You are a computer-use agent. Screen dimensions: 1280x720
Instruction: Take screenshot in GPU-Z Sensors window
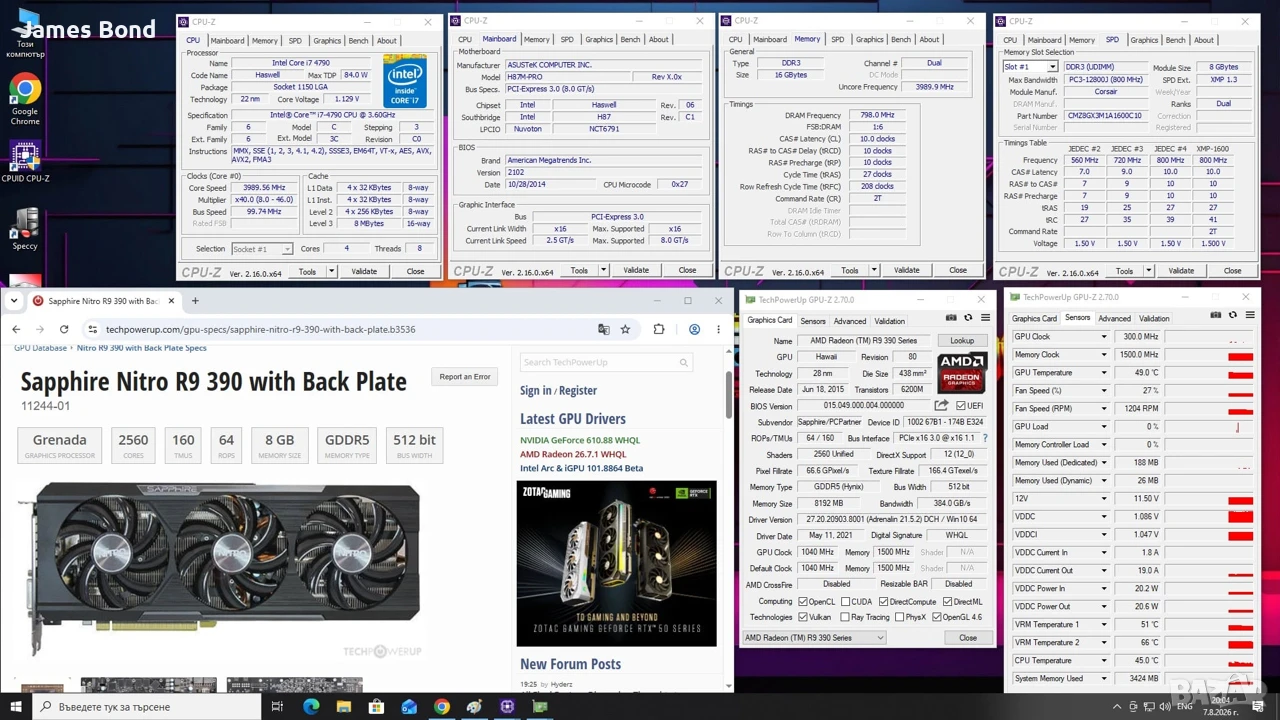coord(1216,315)
